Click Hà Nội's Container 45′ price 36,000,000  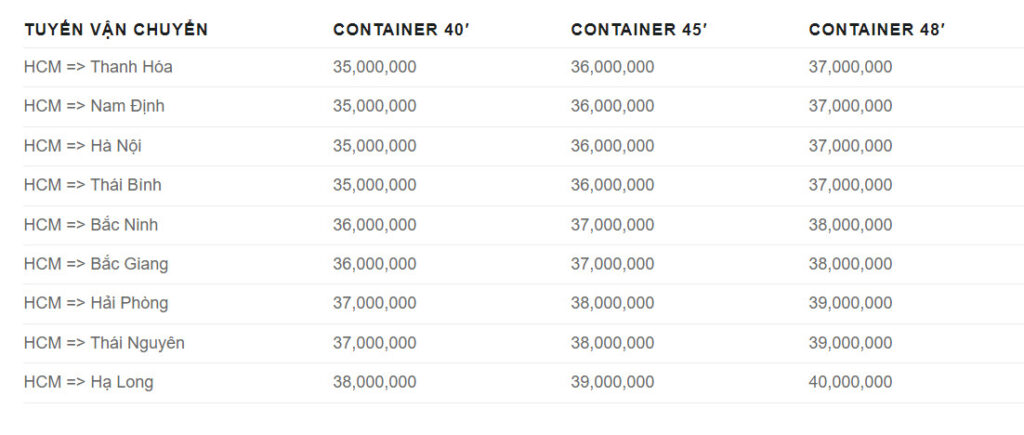[x=613, y=146]
